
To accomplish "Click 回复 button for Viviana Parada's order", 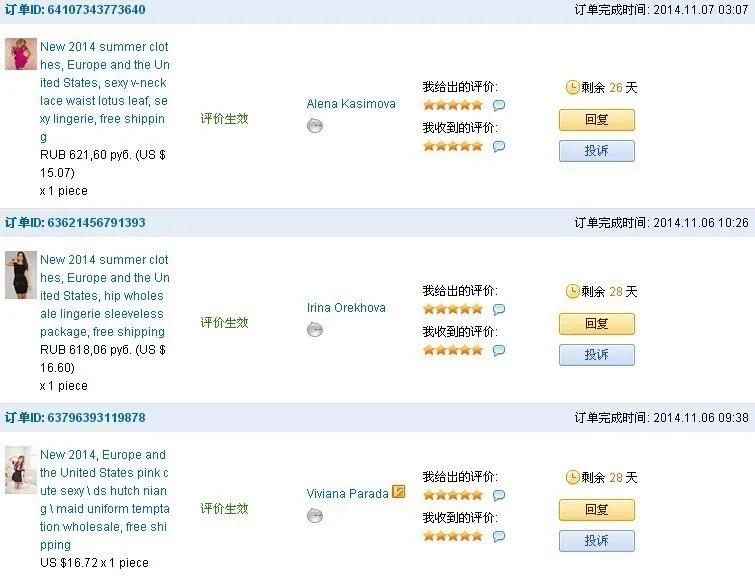I will click(x=597, y=510).
